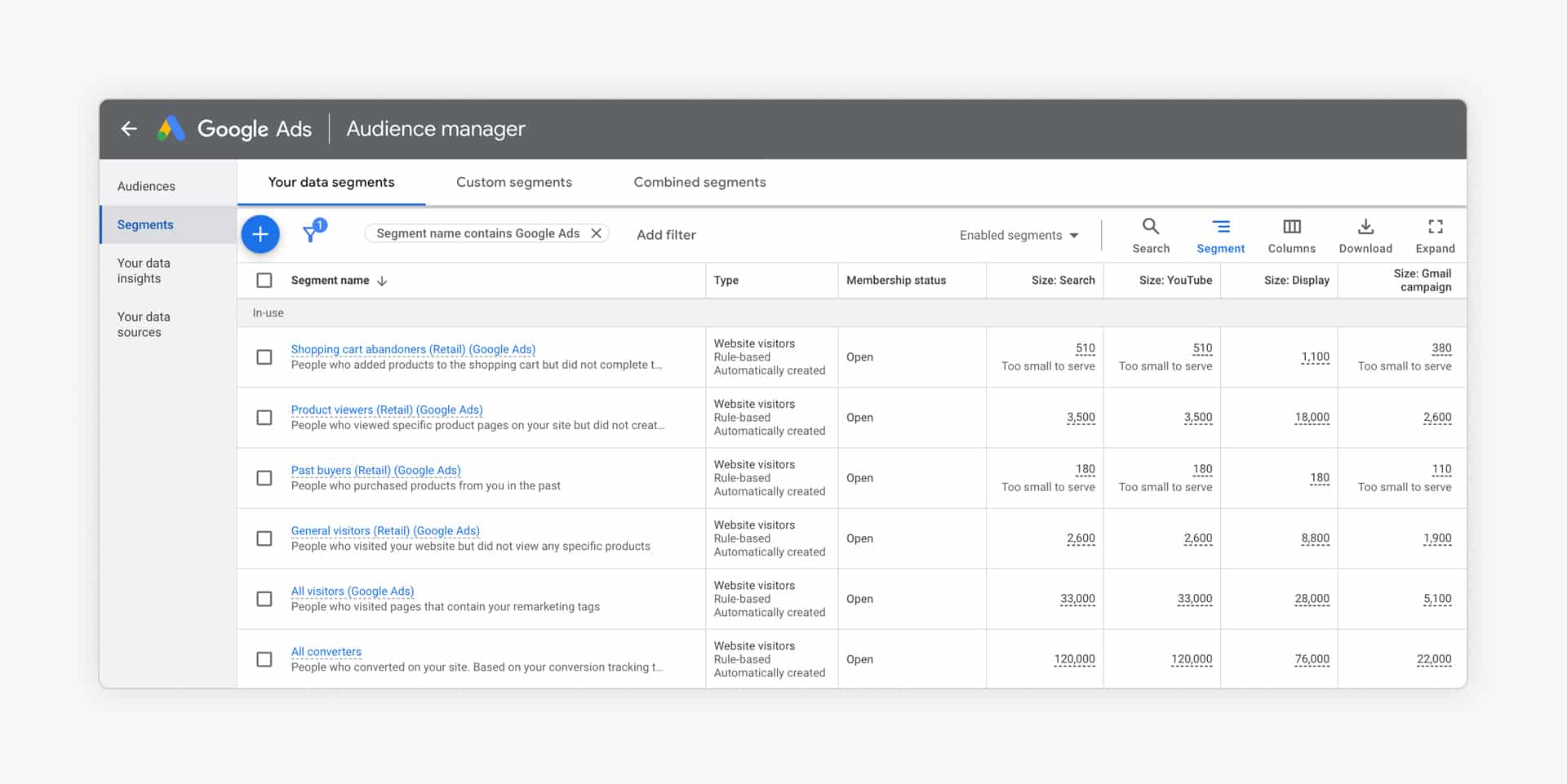The image size is (1567, 784).
Task: Open Your data insights in sidebar
Action: point(144,271)
